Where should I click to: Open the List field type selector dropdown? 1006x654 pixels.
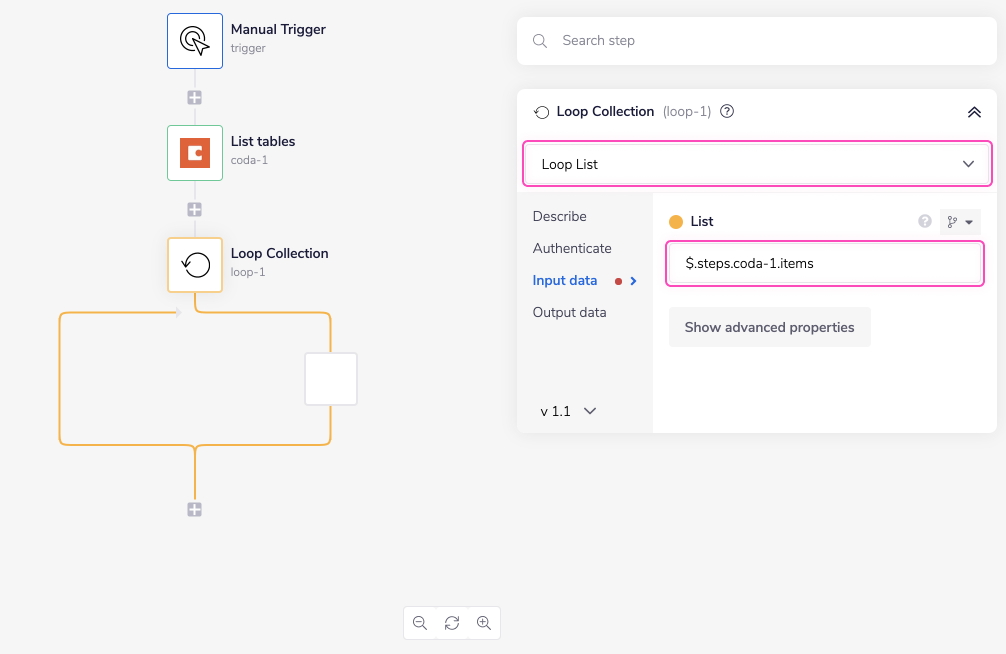coord(960,221)
